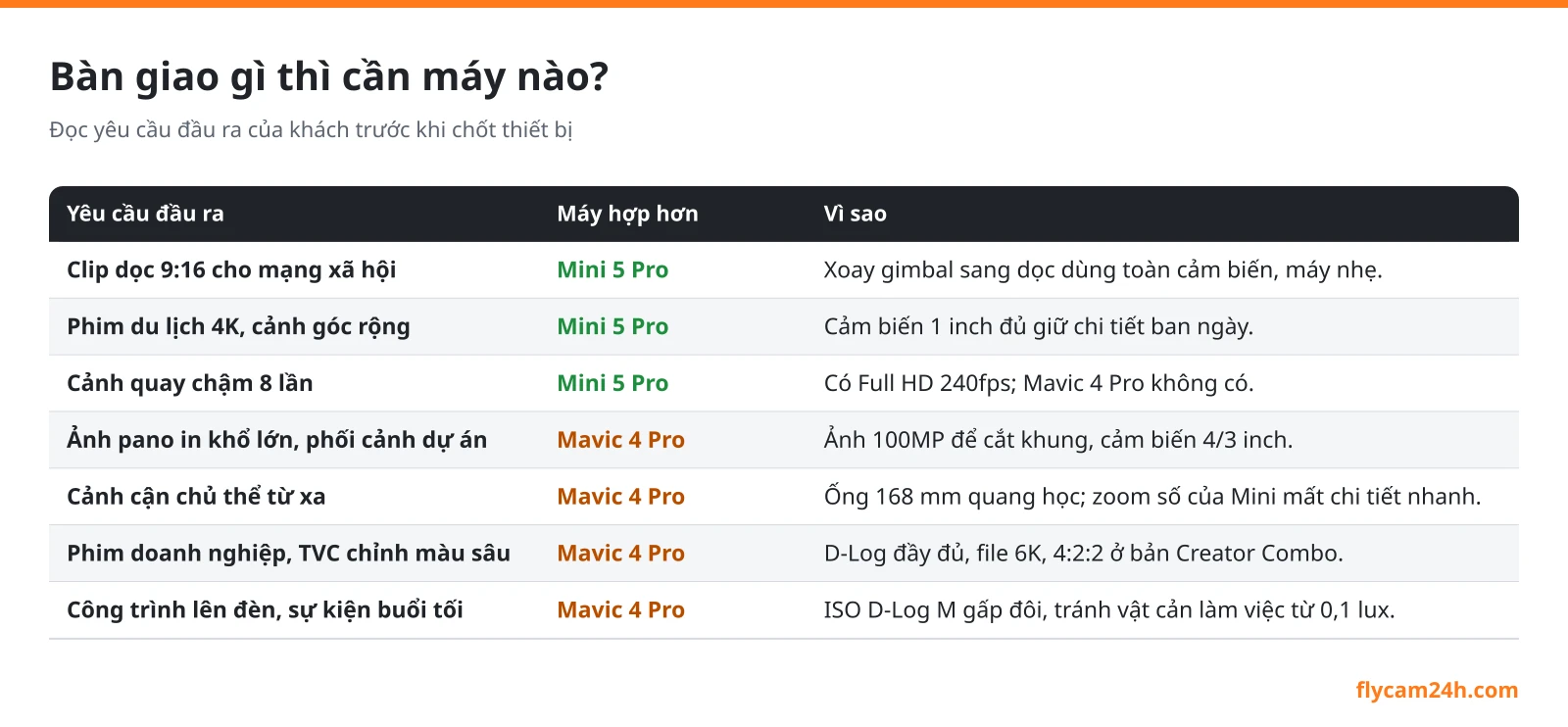This screenshot has width=1568, height=727.
Task: Open the flycam24h.com link
Action: tap(1437, 691)
